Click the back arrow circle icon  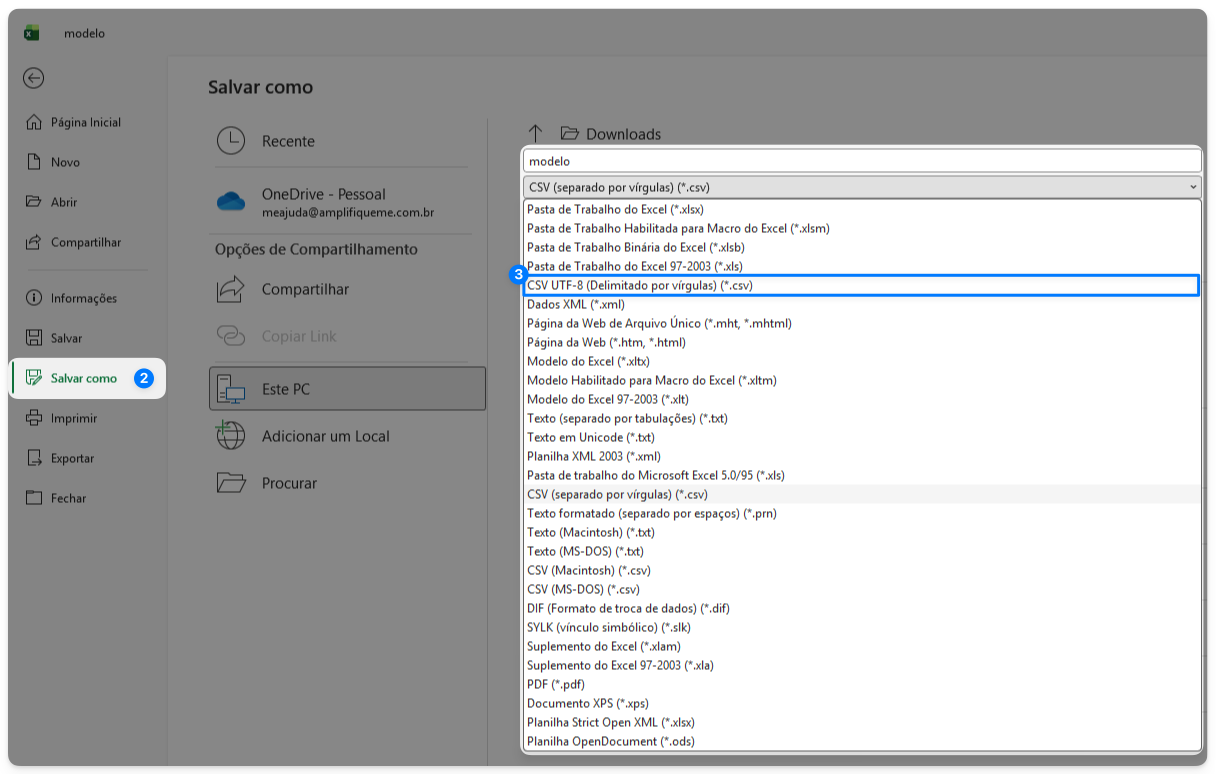(34, 78)
